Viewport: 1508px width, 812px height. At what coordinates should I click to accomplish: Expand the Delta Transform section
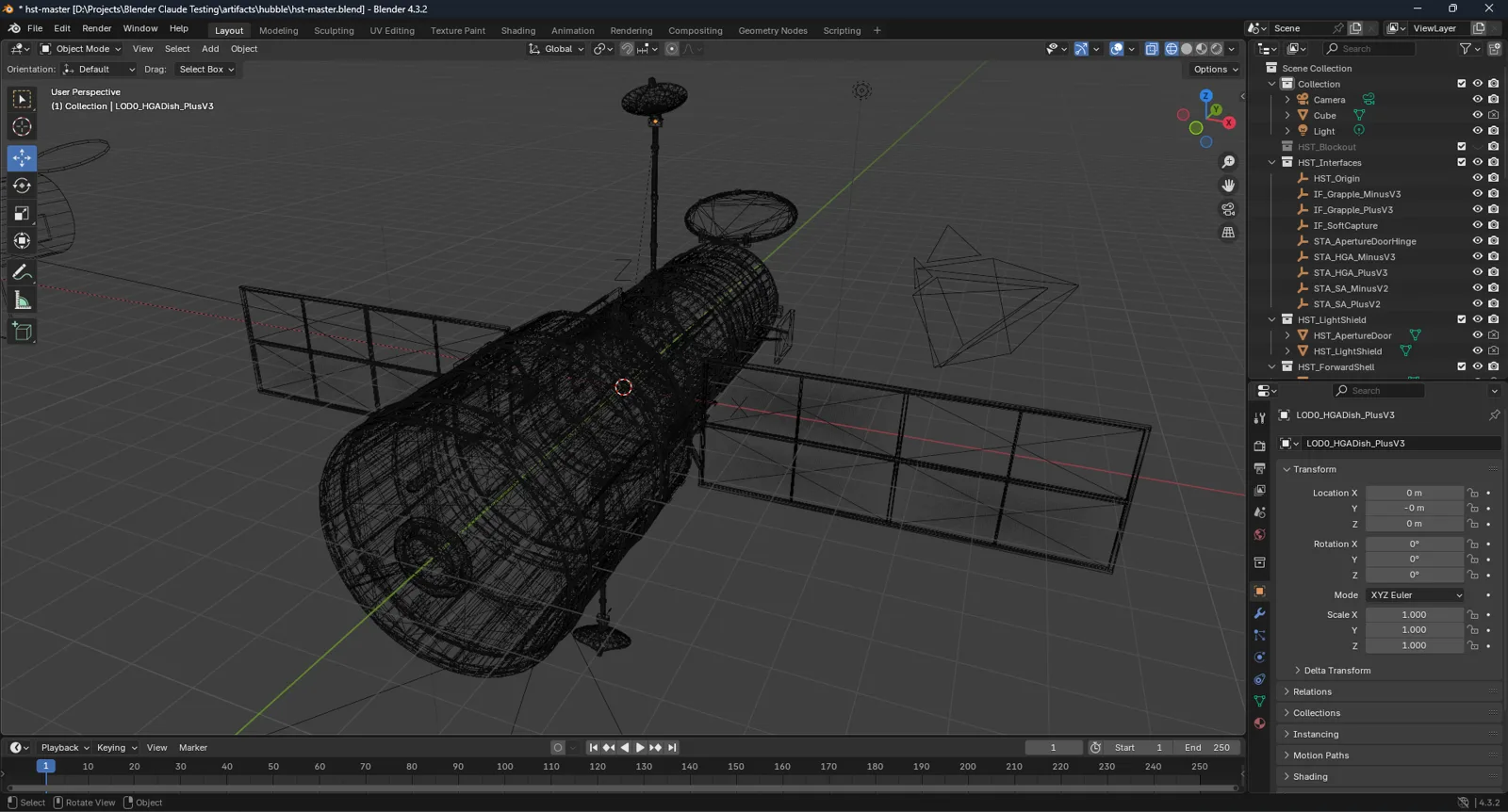(x=1336, y=671)
